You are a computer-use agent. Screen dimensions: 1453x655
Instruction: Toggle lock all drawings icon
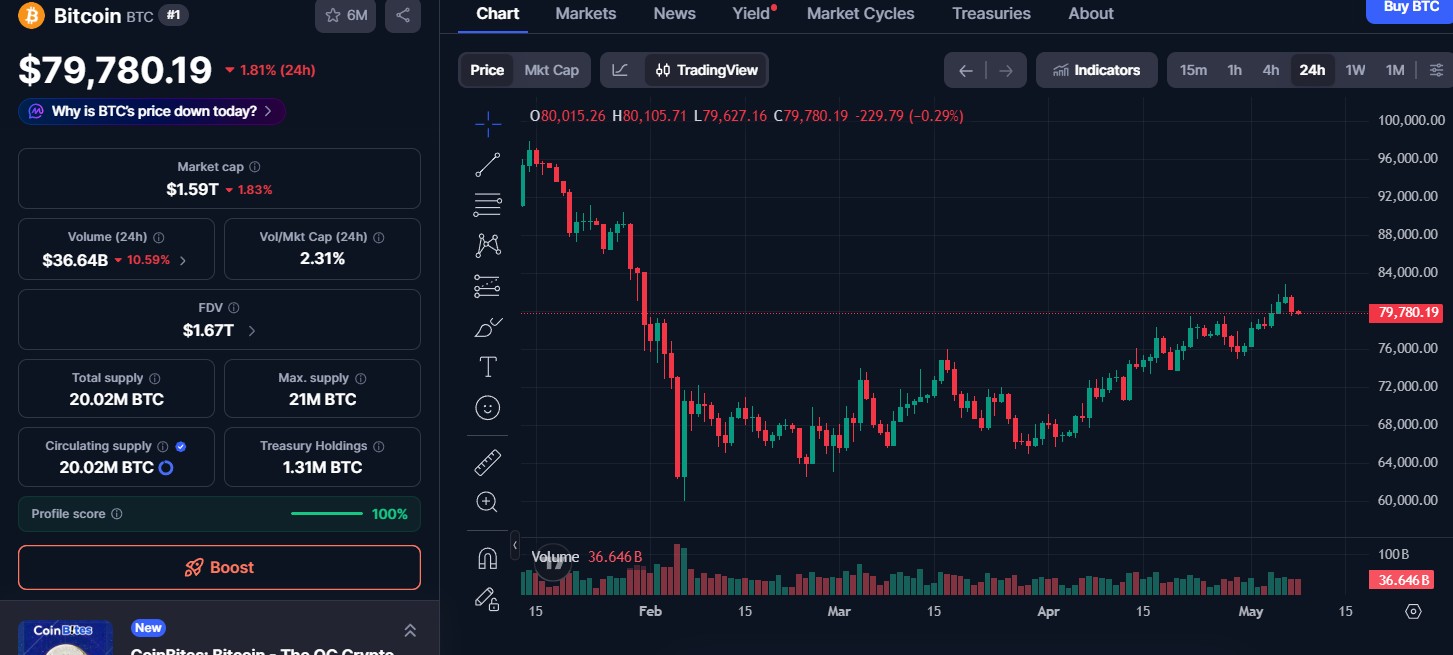click(x=488, y=599)
